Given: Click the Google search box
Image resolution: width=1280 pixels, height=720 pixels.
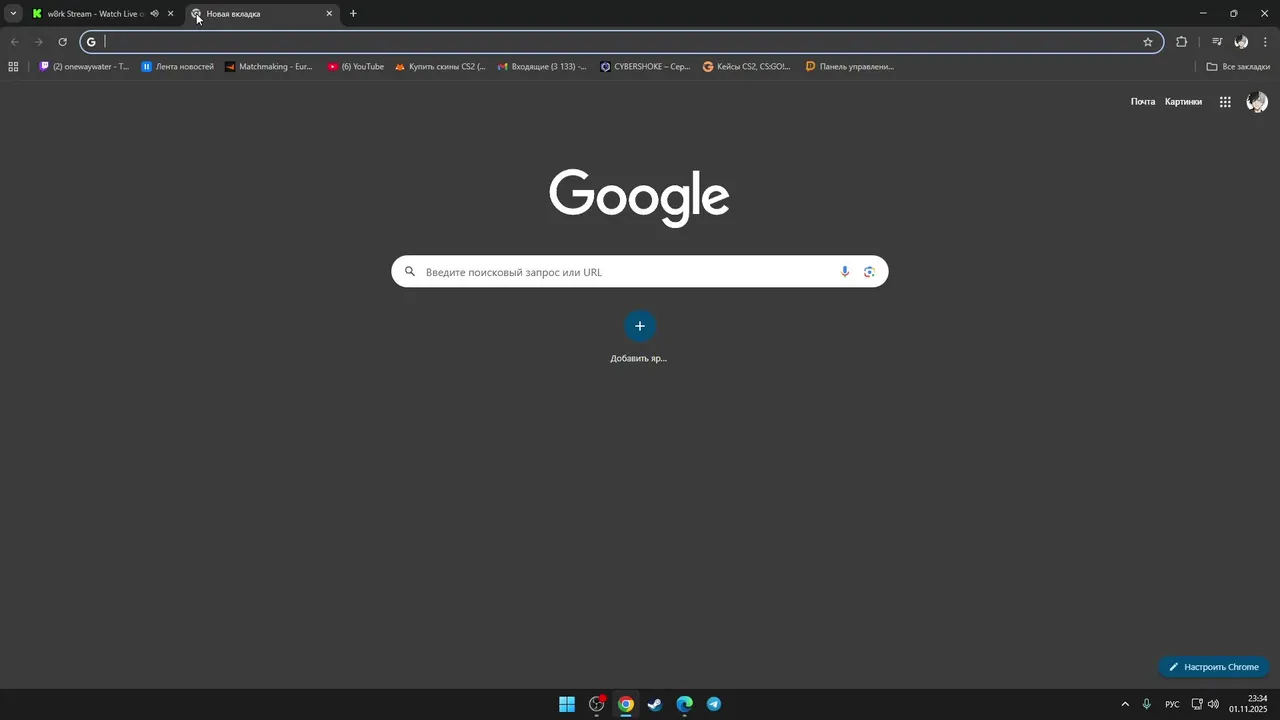Looking at the screenshot, I should click(x=639, y=272).
